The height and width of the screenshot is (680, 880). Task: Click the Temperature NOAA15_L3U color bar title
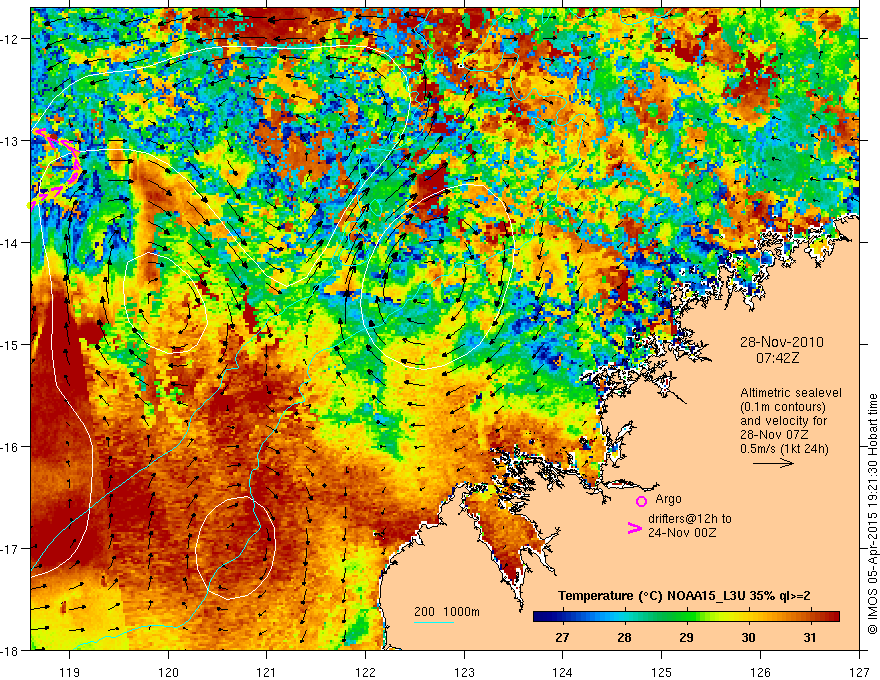point(684,596)
